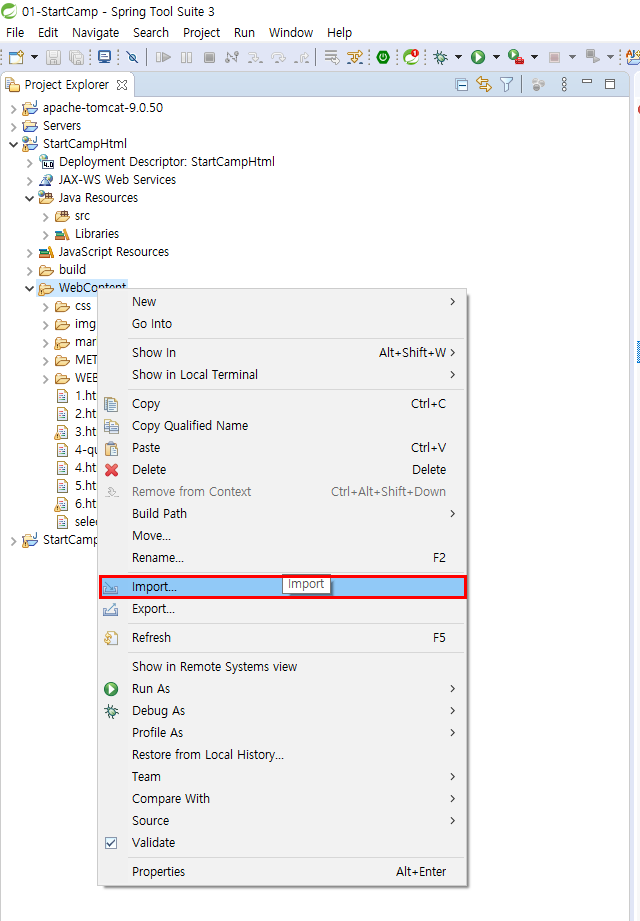Click the Spring relaunch icon with red badge
This screenshot has width=640, height=921.
tap(411, 57)
